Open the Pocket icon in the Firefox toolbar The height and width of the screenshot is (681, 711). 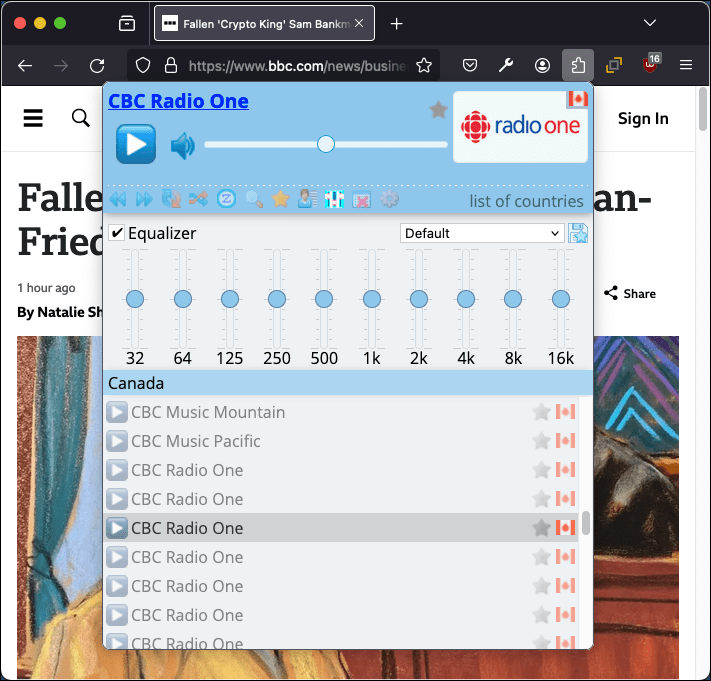tap(469, 65)
